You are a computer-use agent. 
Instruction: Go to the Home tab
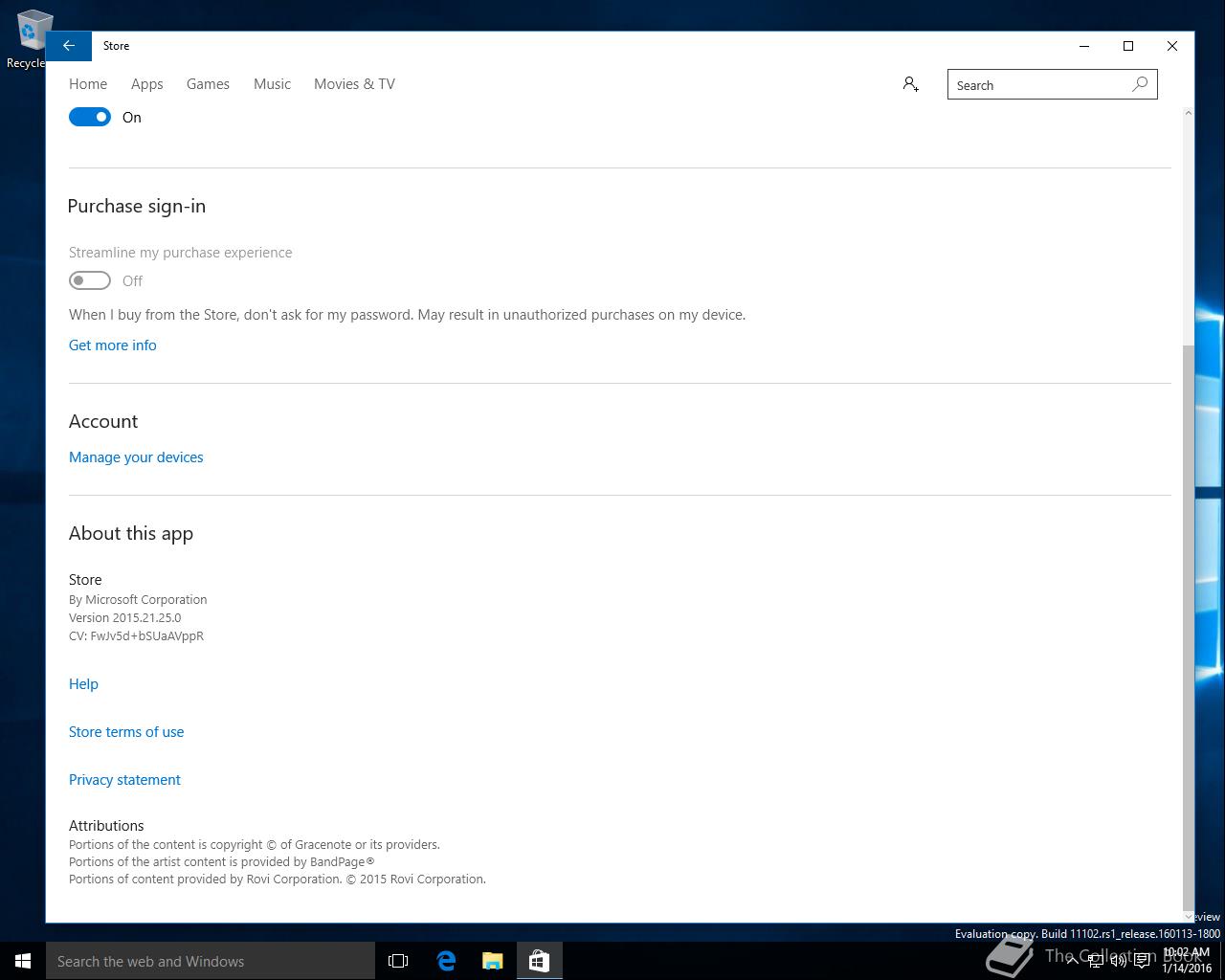click(88, 84)
